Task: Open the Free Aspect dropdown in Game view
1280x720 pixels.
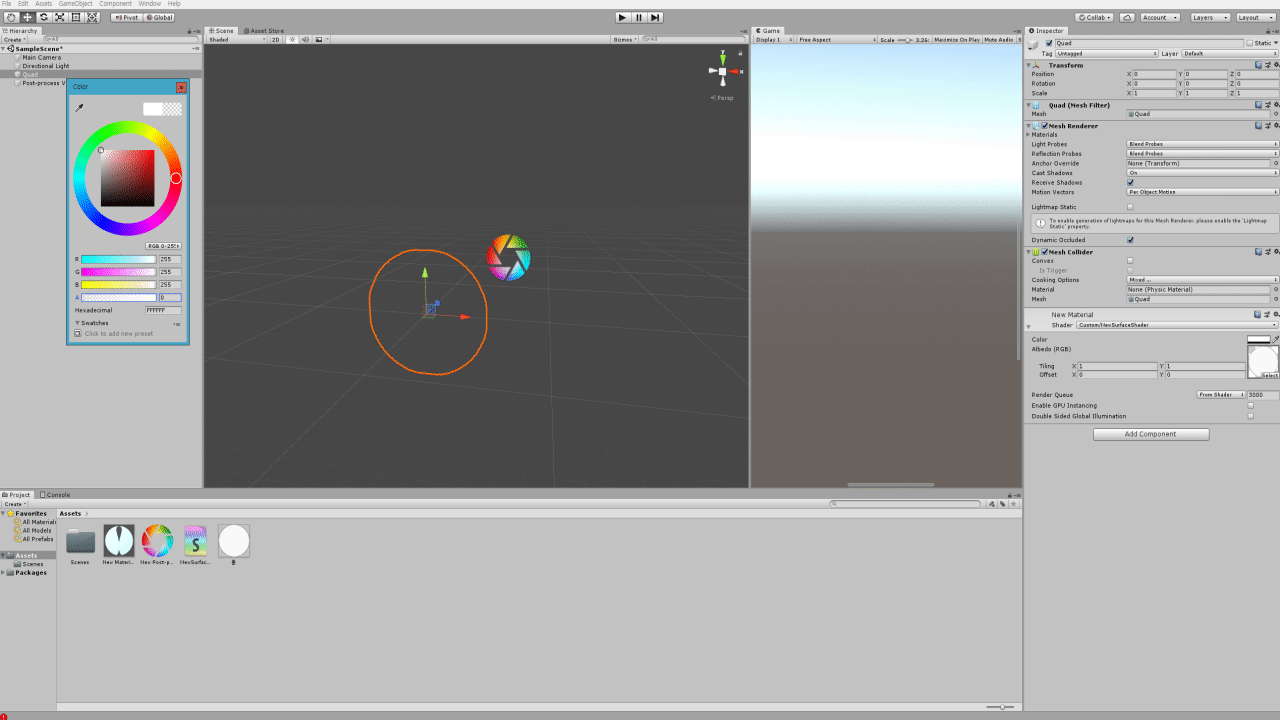Action: pyautogui.click(x=835, y=39)
